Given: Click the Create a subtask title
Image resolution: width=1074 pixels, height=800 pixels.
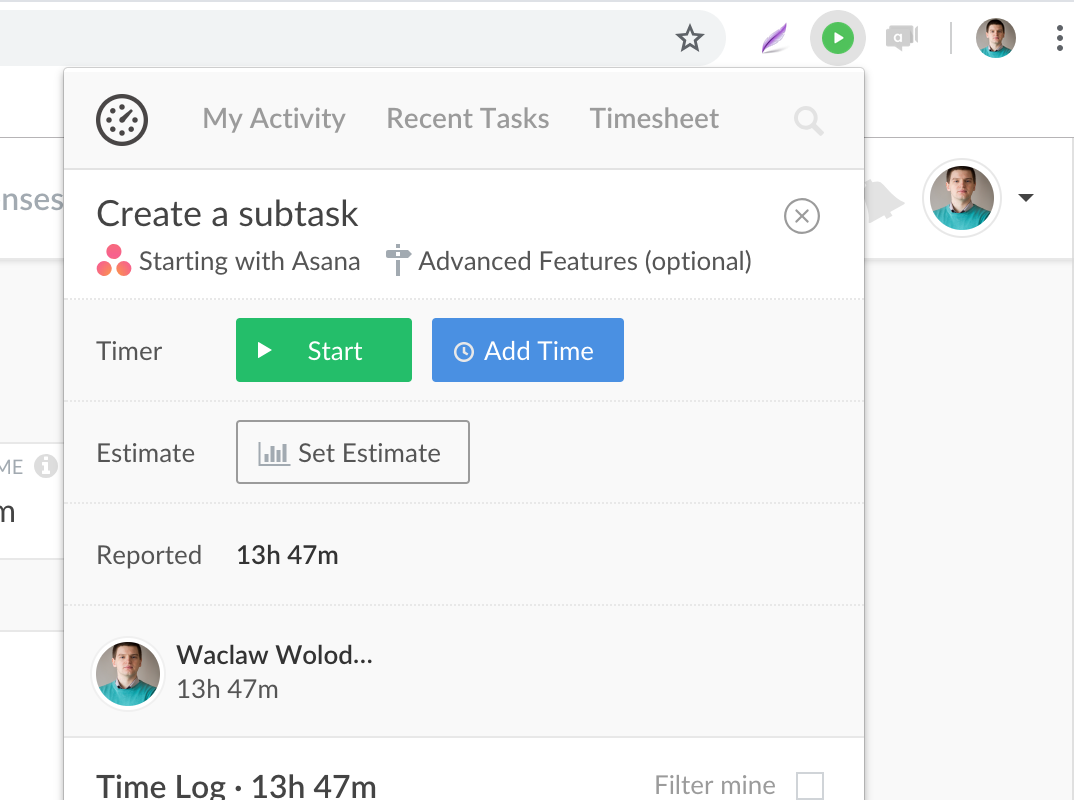Looking at the screenshot, I should tap(227, 214).
